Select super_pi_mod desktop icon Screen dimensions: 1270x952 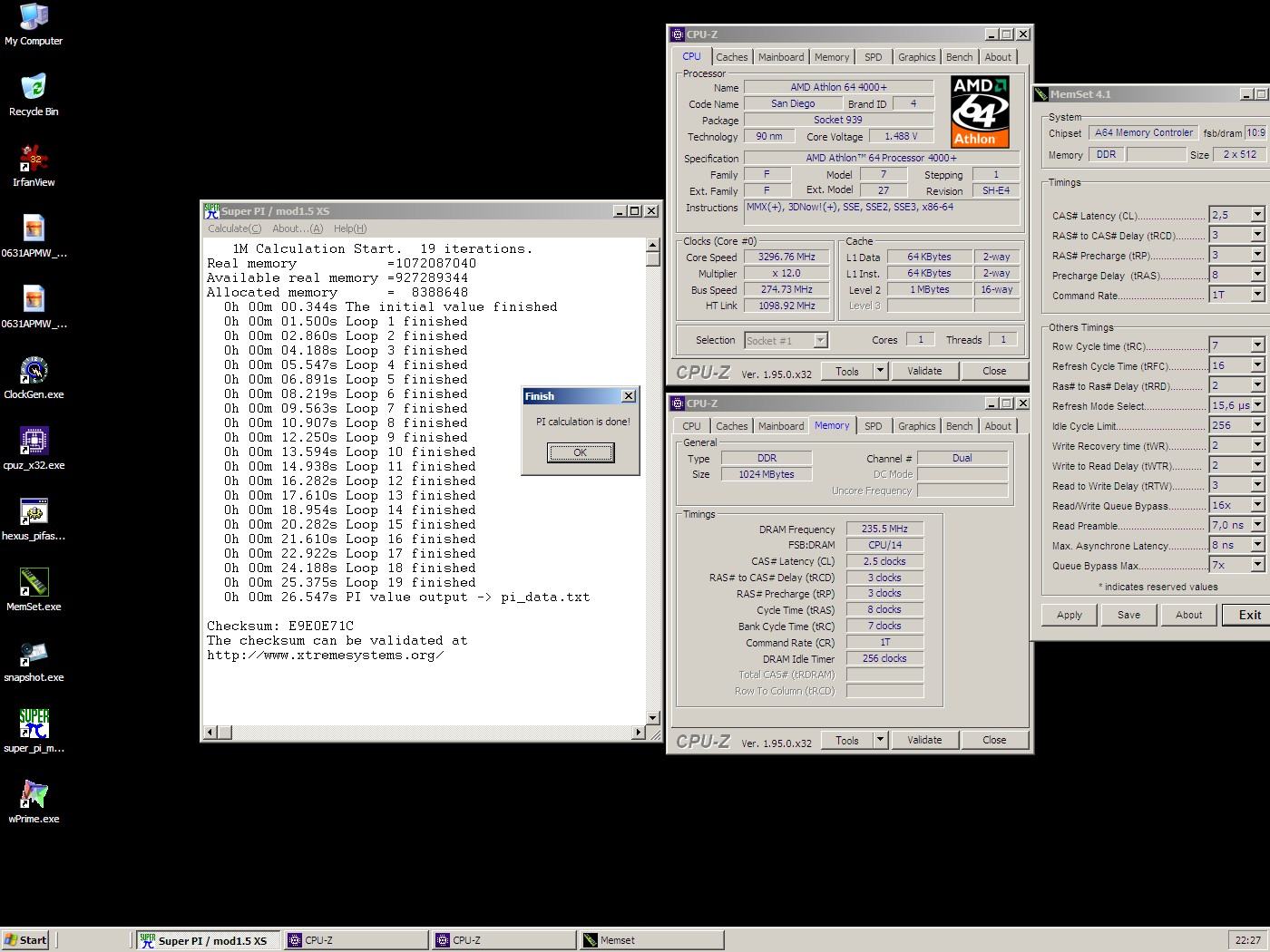point(34,732)
